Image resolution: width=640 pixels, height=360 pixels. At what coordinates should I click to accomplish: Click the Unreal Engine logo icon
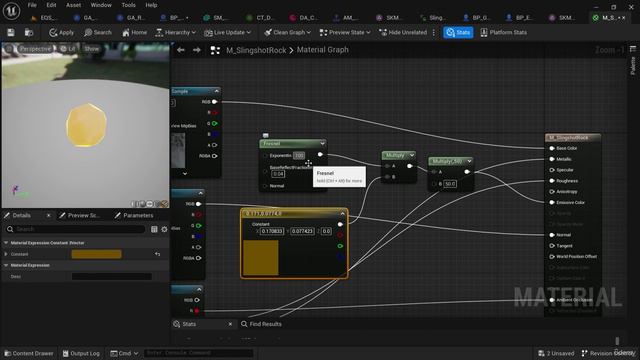(x=11, y=11)
